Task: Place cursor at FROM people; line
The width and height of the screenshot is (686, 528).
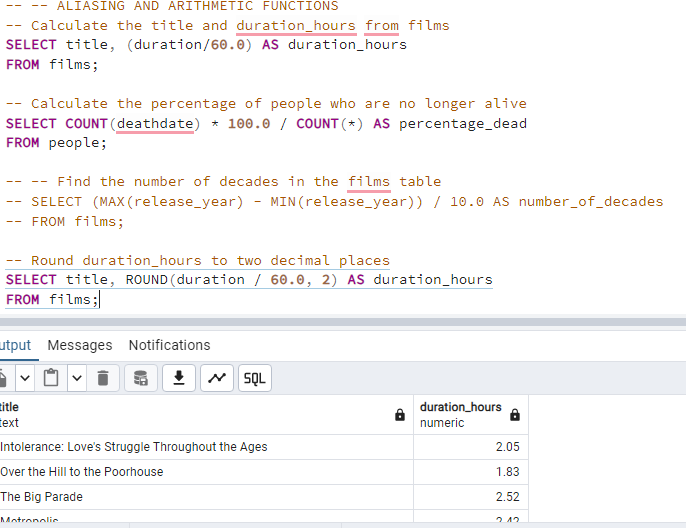Action: (x=56, y=143)
